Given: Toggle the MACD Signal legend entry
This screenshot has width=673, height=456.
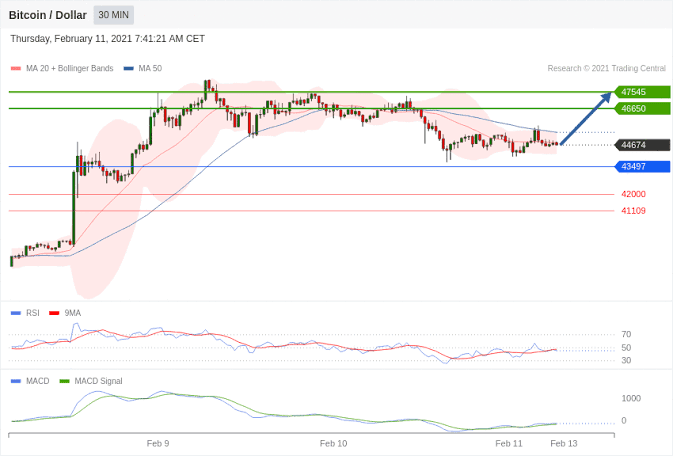Looking at the screenshot, I should pos(91,381).
